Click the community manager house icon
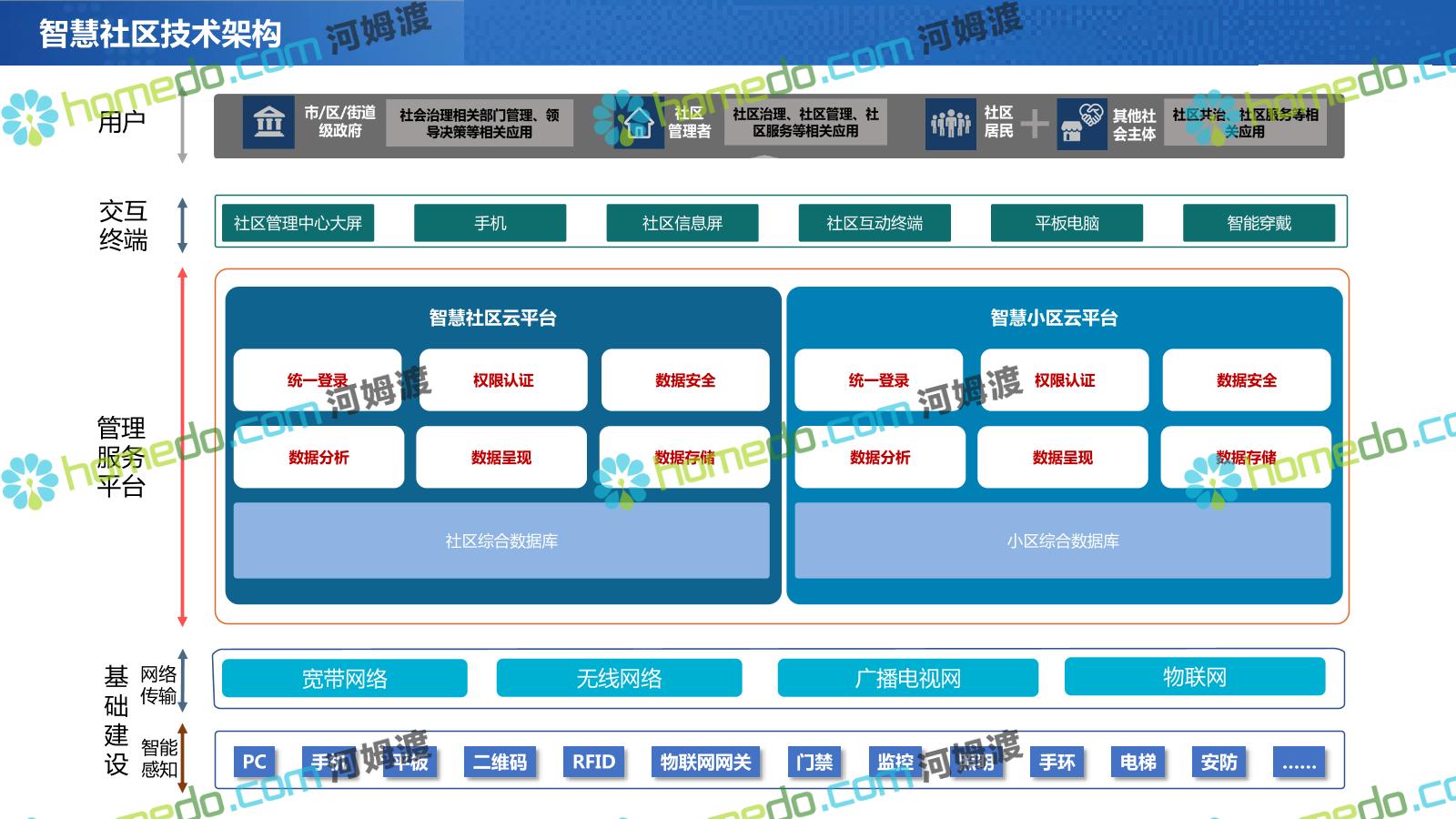The height and width of the screenshot is (819, 1456). click(638, 124)
